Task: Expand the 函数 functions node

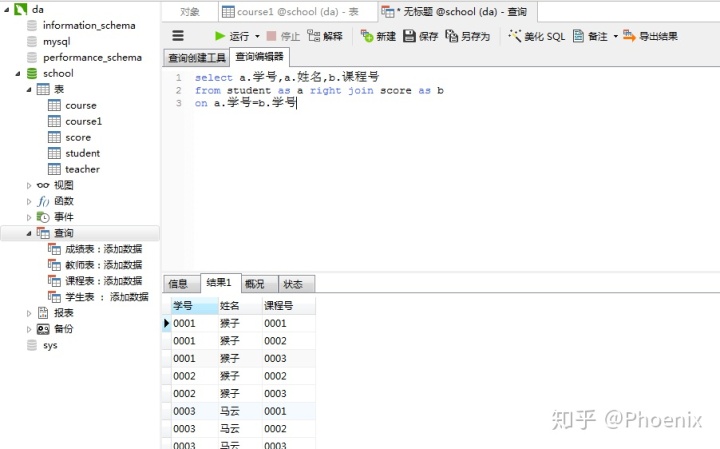Action: (x=28, y=201)
